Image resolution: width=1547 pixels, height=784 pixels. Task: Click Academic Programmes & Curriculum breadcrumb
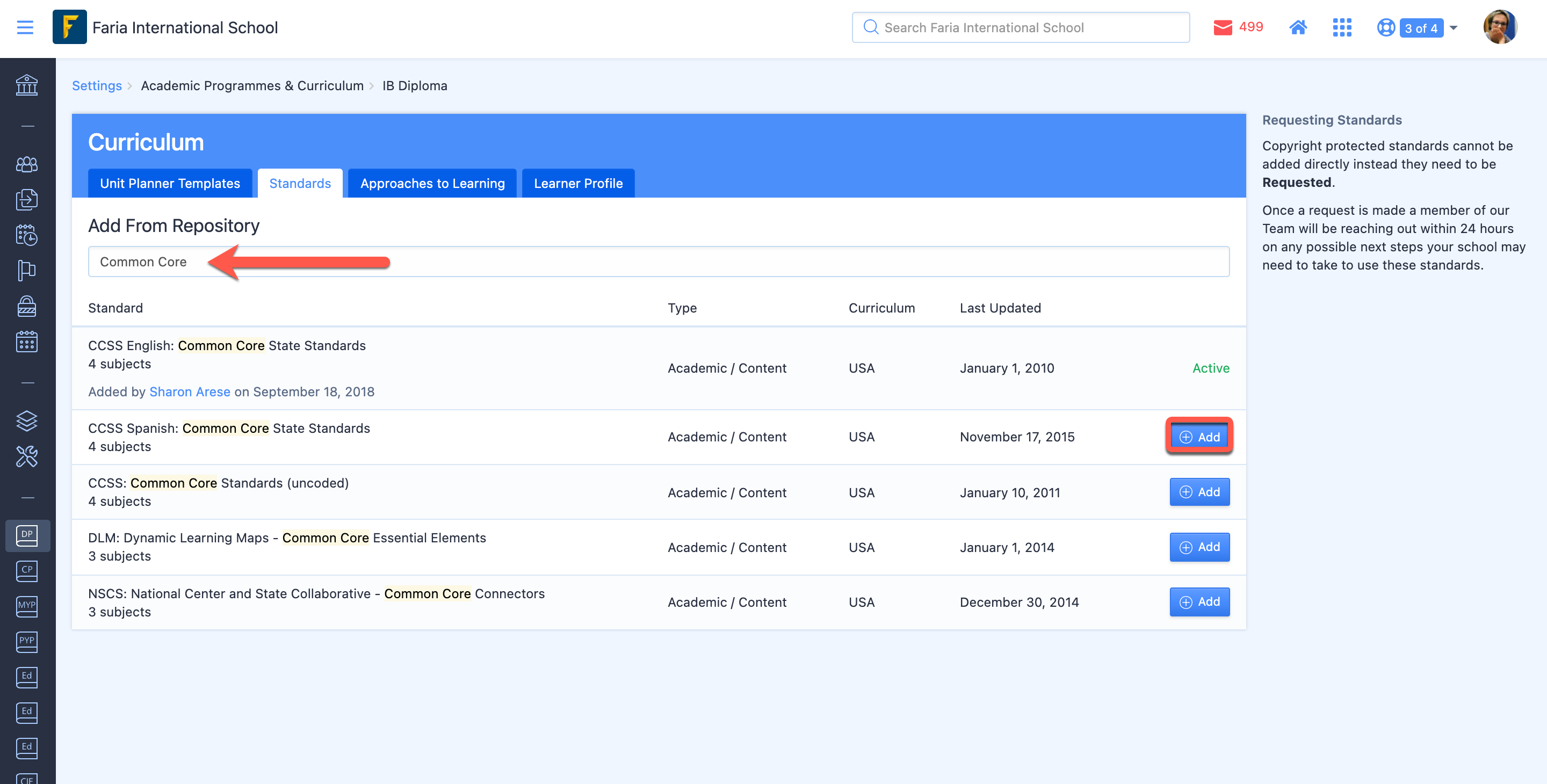(x=252, y=85)
